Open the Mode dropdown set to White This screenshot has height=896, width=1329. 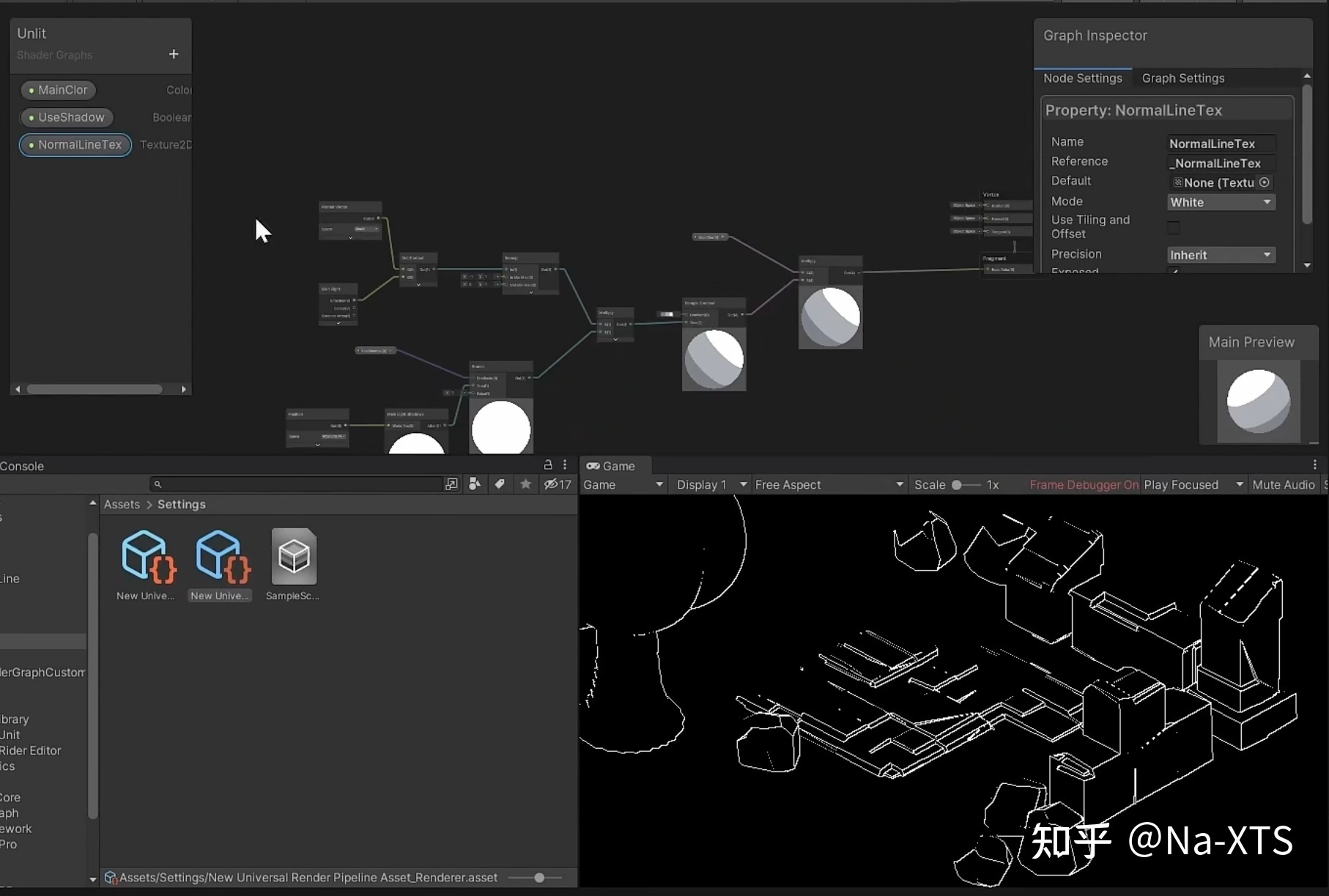tap(1221, 202)
